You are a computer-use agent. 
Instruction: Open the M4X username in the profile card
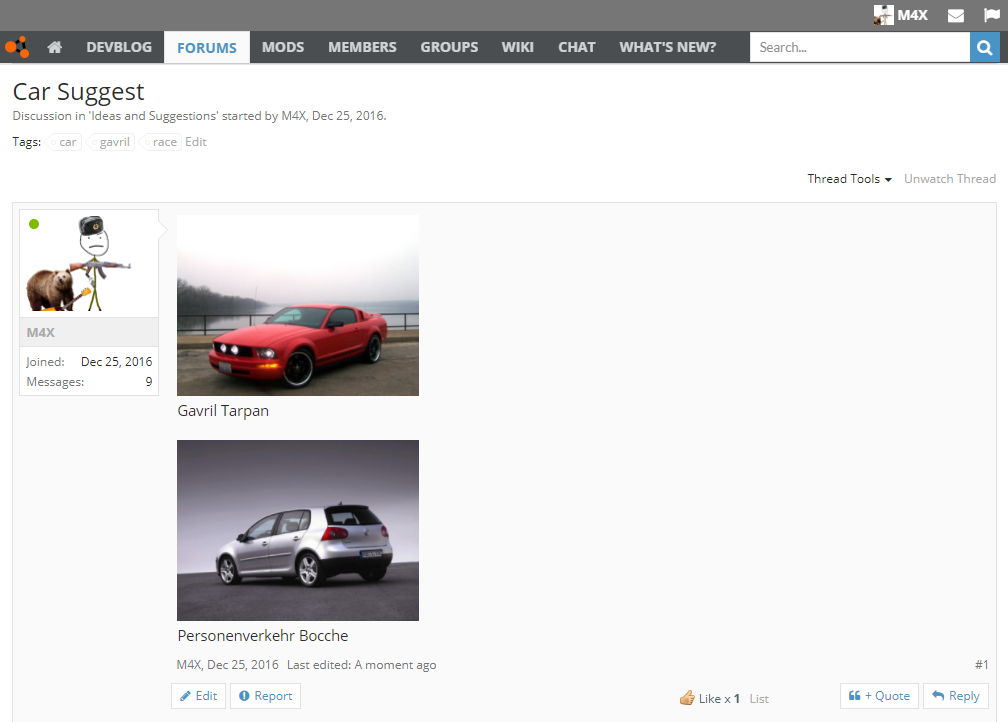coord(40,332)
